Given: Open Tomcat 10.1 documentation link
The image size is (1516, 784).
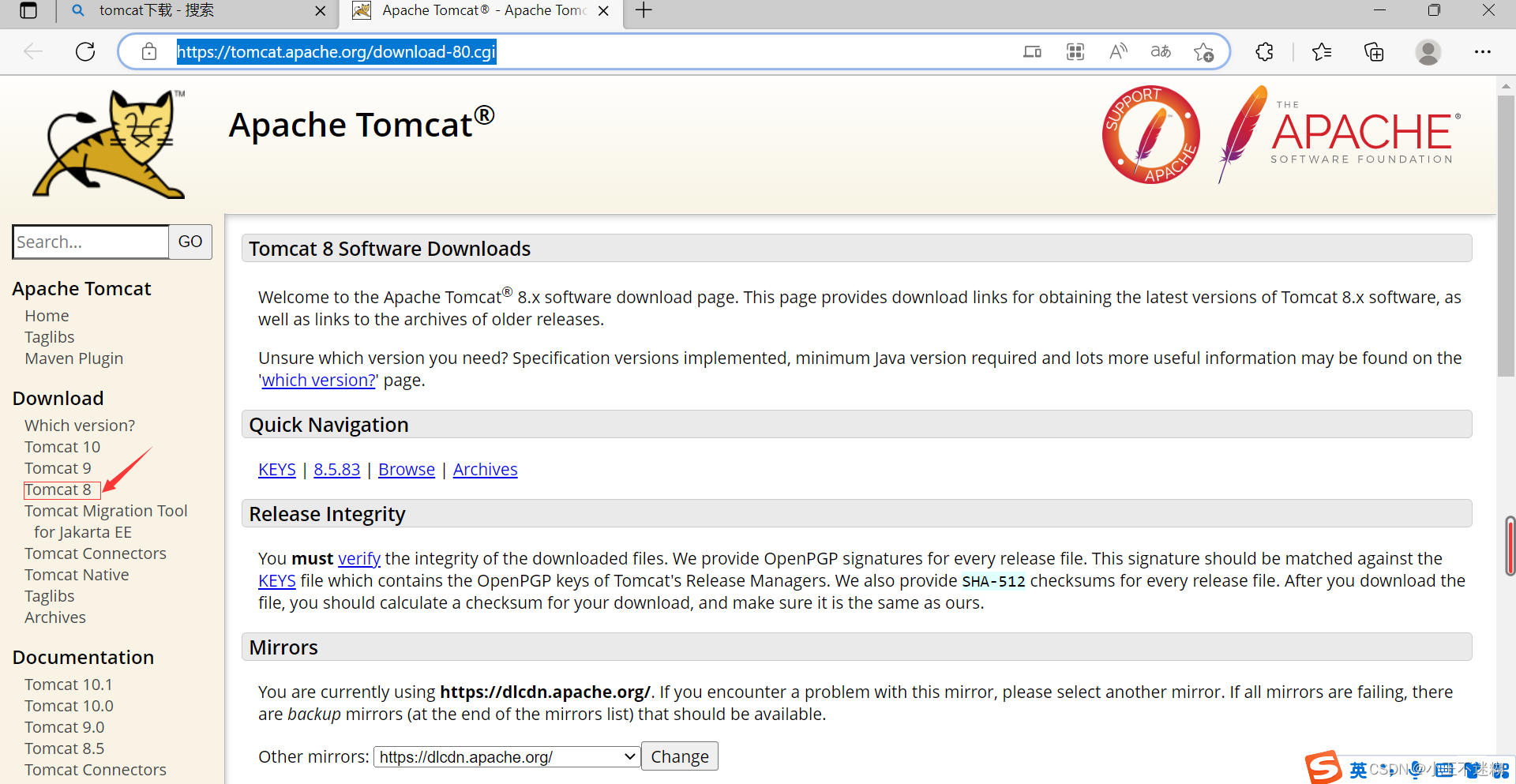Looking at the screenshot, I should 69,685.
